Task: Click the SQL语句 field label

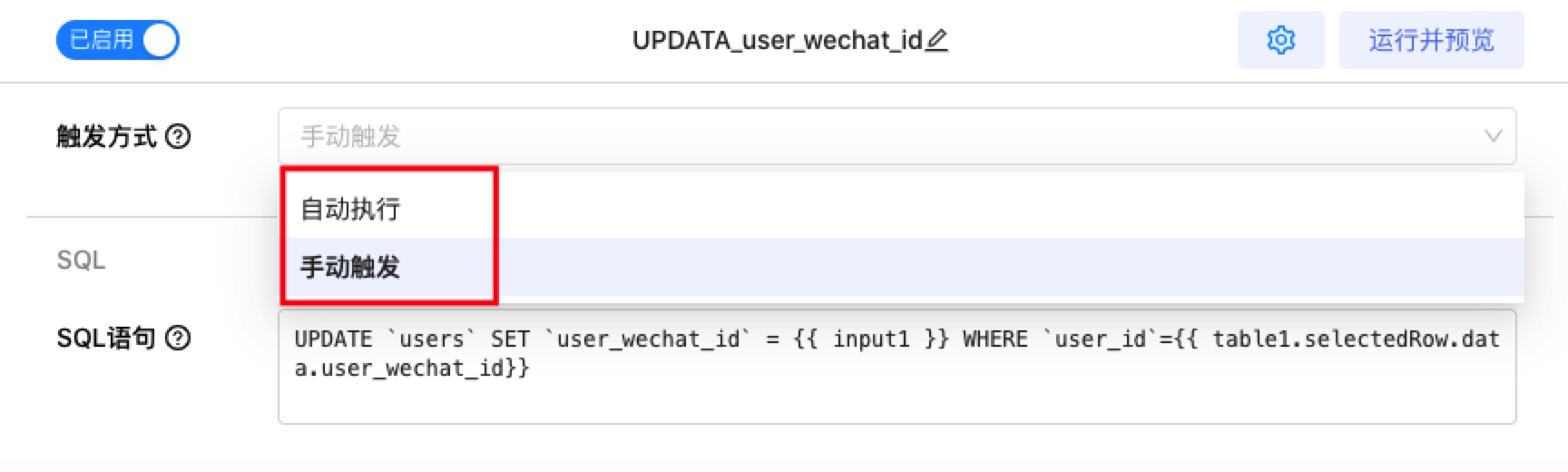Action: tap(106, 338)
